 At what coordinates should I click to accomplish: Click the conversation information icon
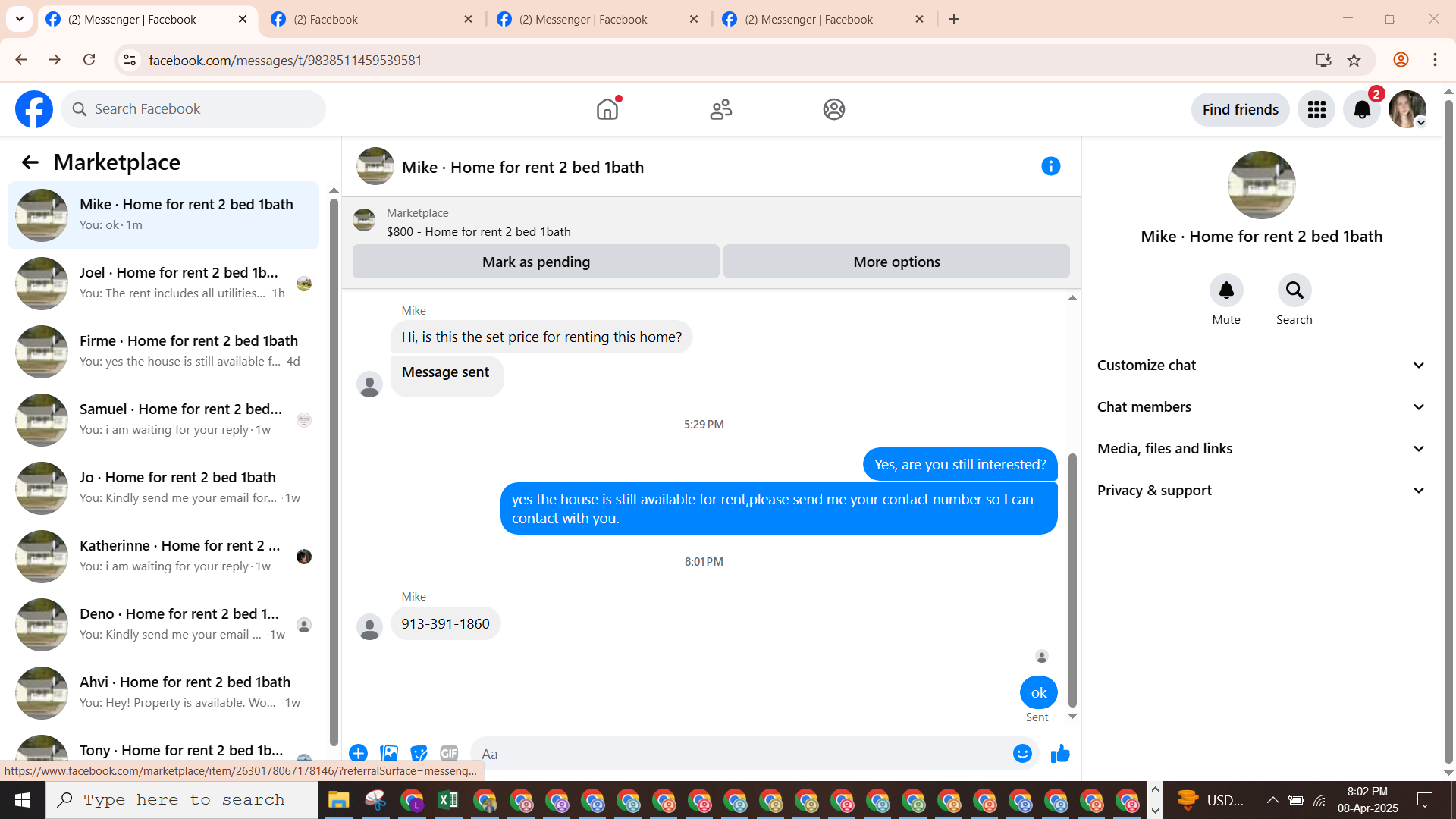click(1050, 166)
